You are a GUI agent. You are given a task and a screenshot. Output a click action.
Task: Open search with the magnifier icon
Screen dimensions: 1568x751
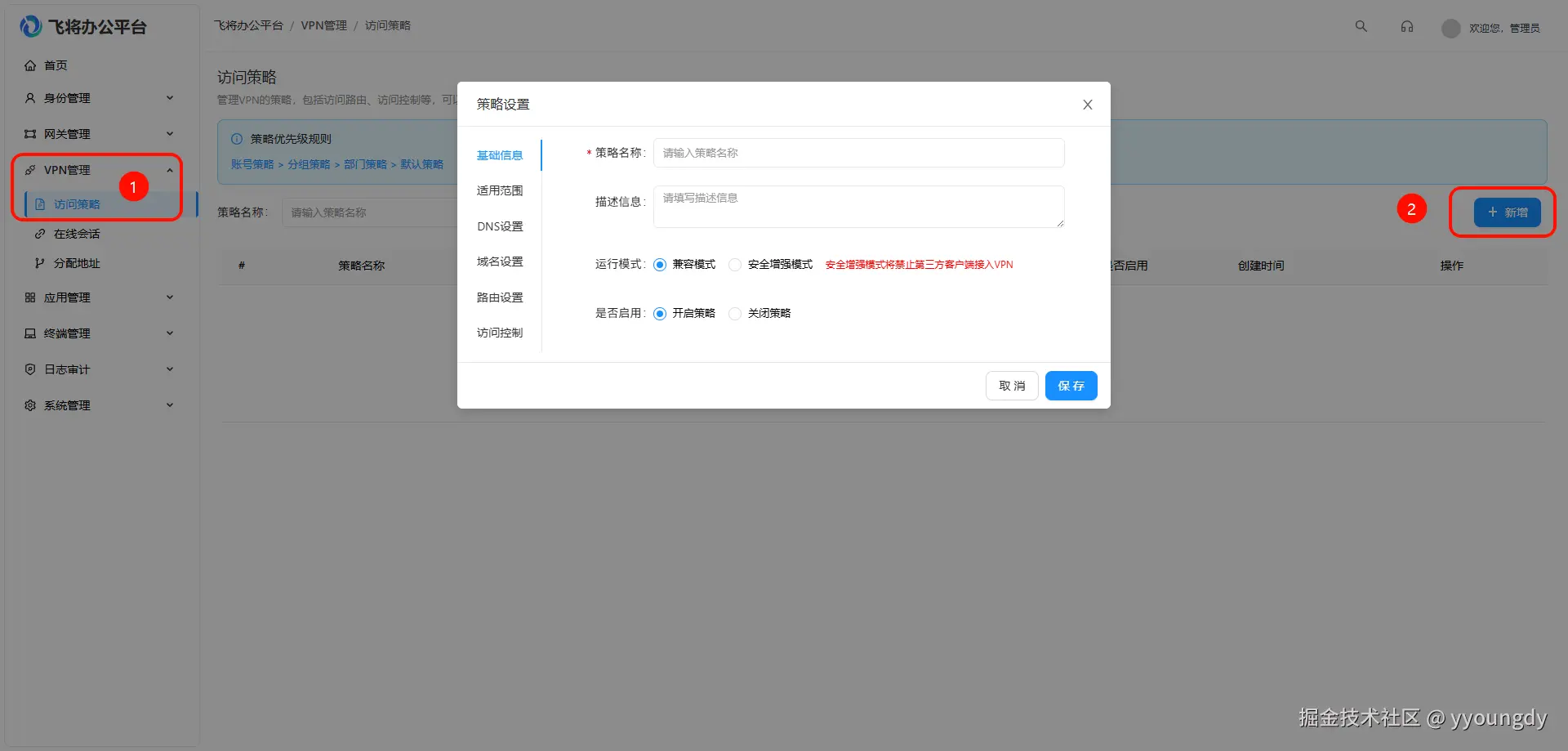(x=1361, y=26)
